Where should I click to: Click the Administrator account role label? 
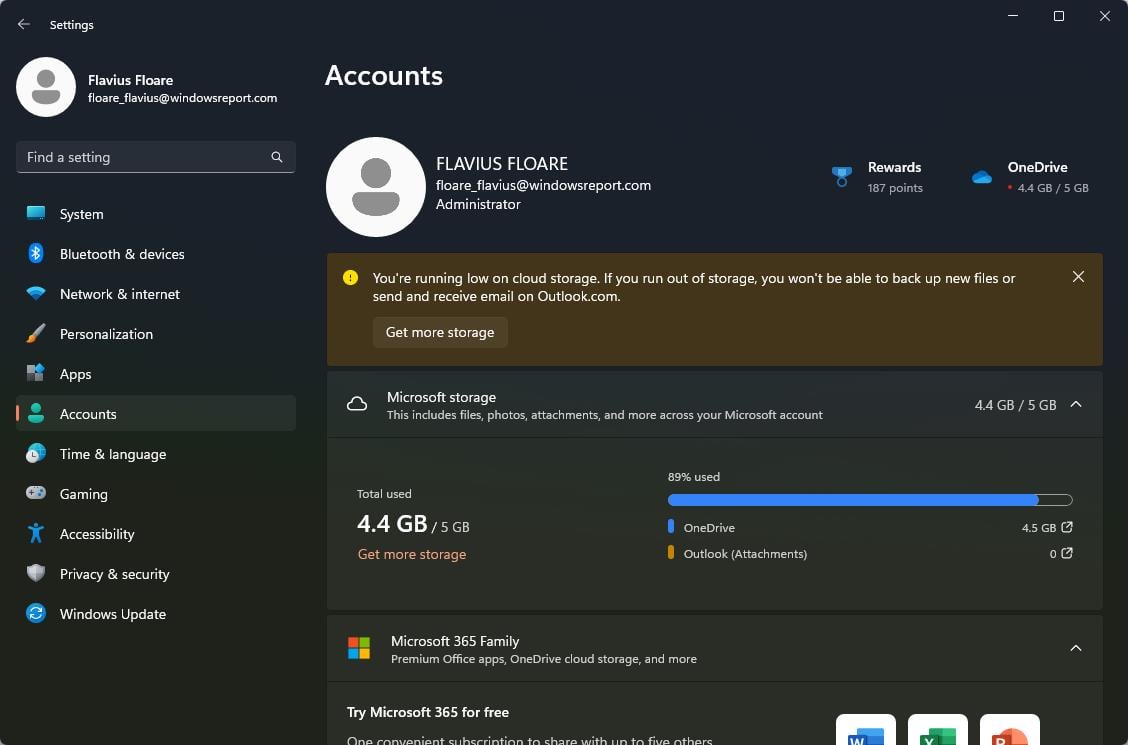tap(478, 204)
